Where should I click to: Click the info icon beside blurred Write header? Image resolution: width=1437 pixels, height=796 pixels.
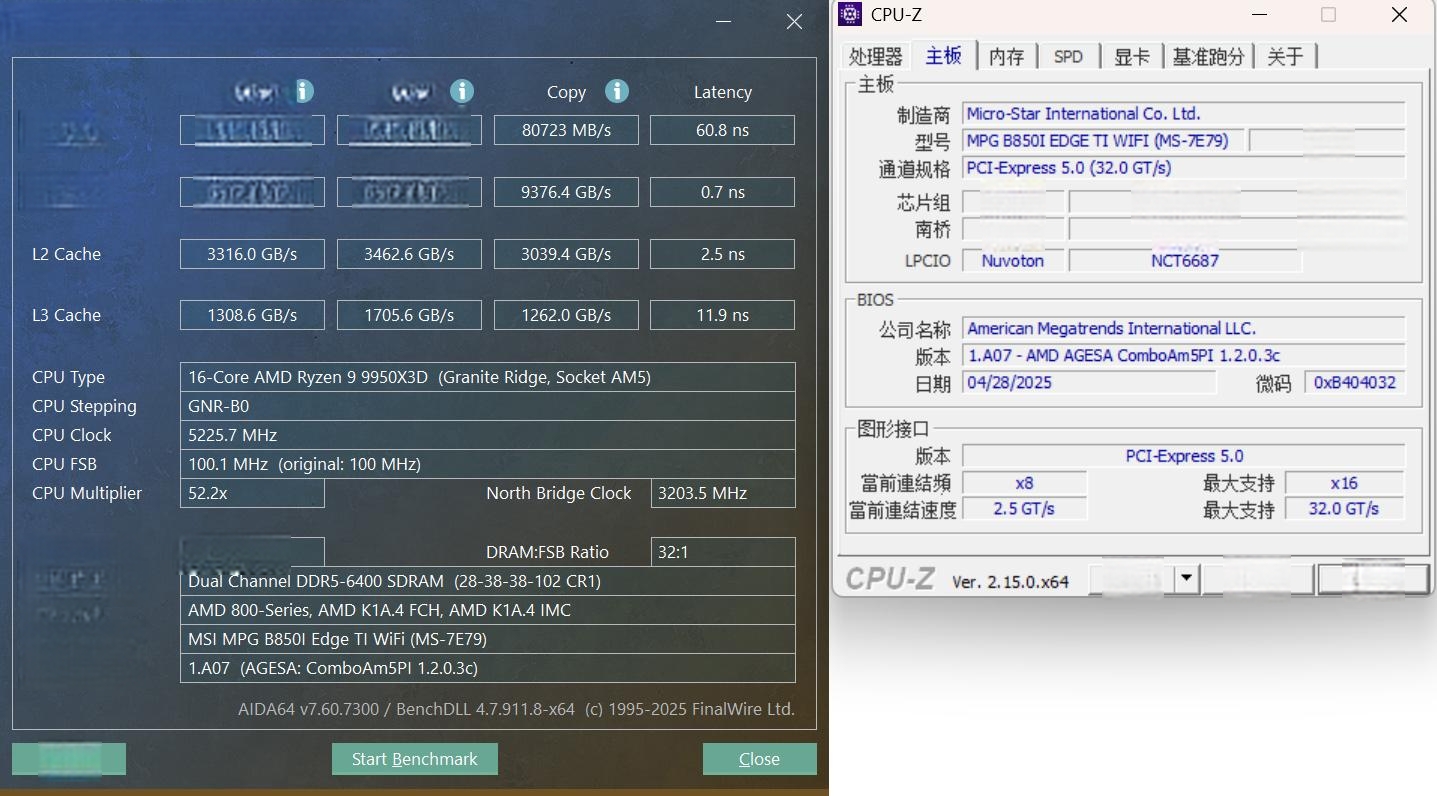[x=461, y=92]
